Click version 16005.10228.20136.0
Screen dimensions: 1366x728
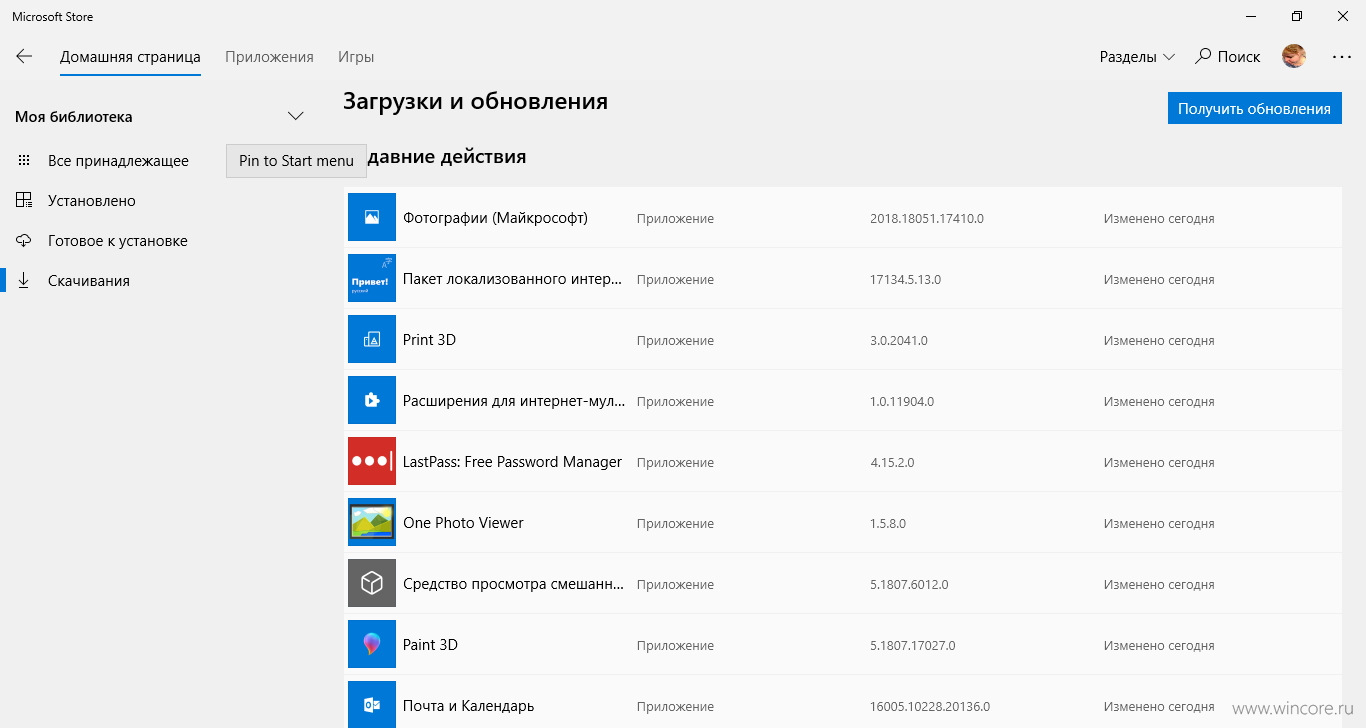(x=930, y=707)
